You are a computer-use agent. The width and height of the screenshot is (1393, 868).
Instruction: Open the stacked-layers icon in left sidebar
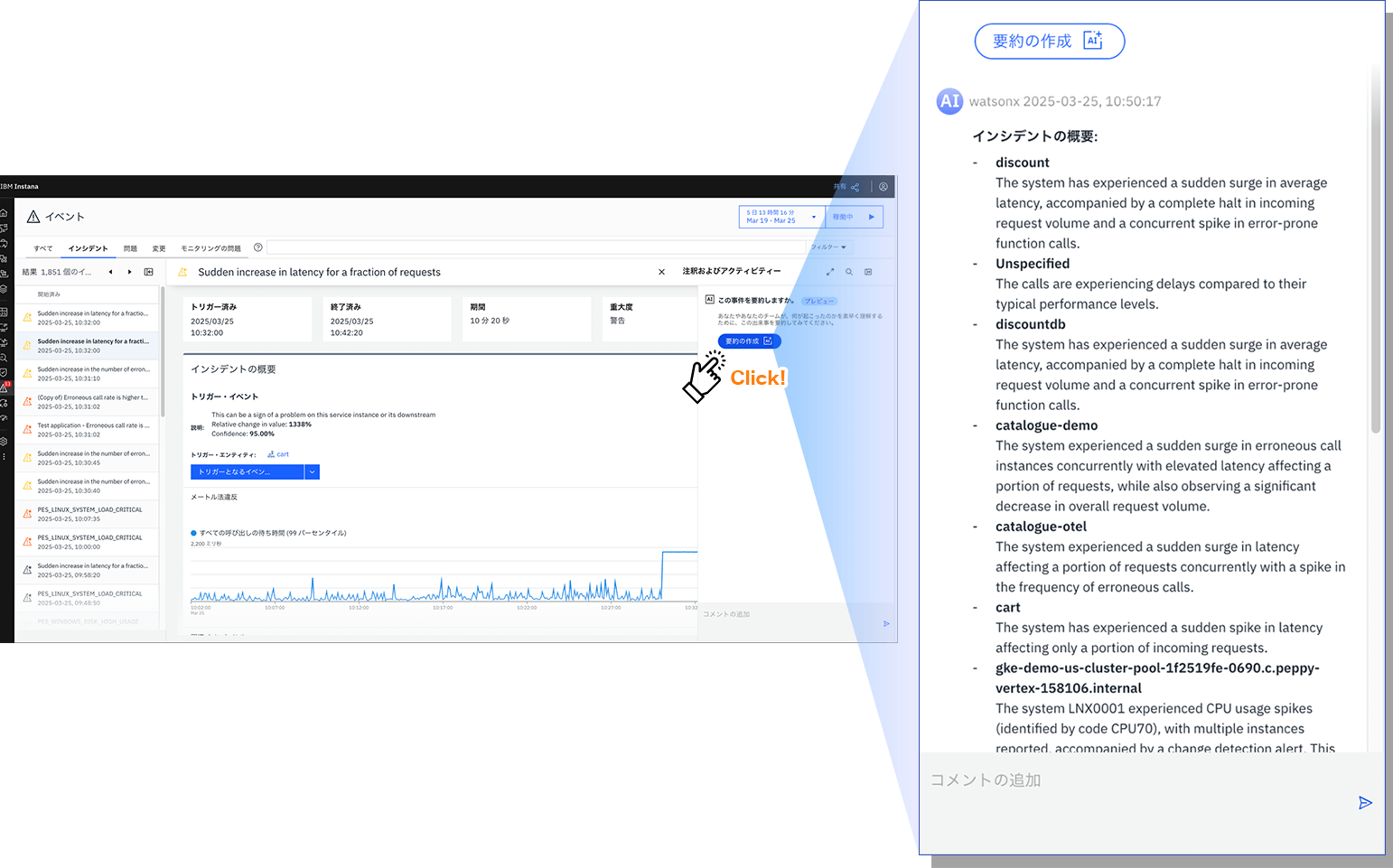tap(4, 289)
